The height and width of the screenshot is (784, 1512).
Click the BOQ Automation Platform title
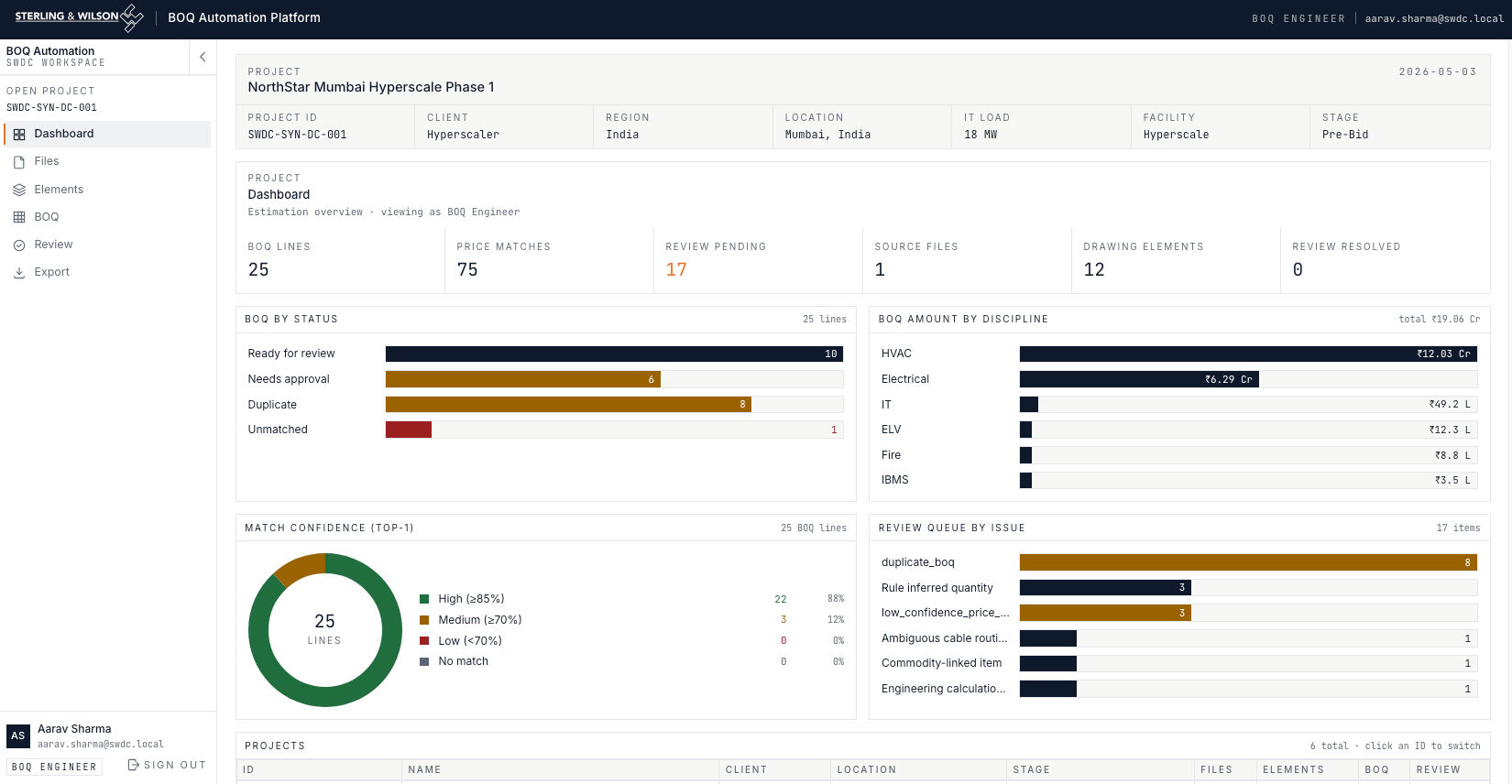point(244,17)
